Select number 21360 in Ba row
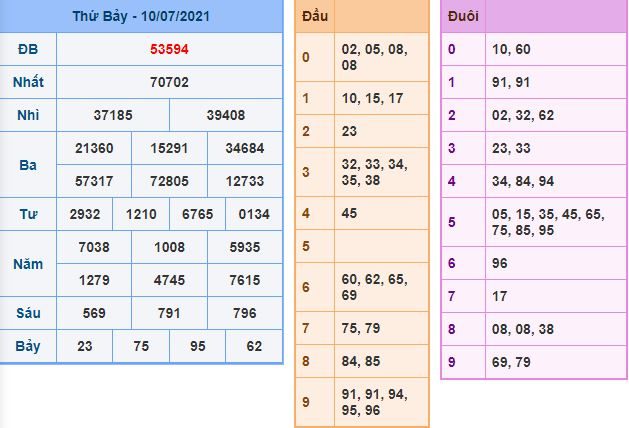The height and width of the screenshot is (428, 629). tap(94, 148)
